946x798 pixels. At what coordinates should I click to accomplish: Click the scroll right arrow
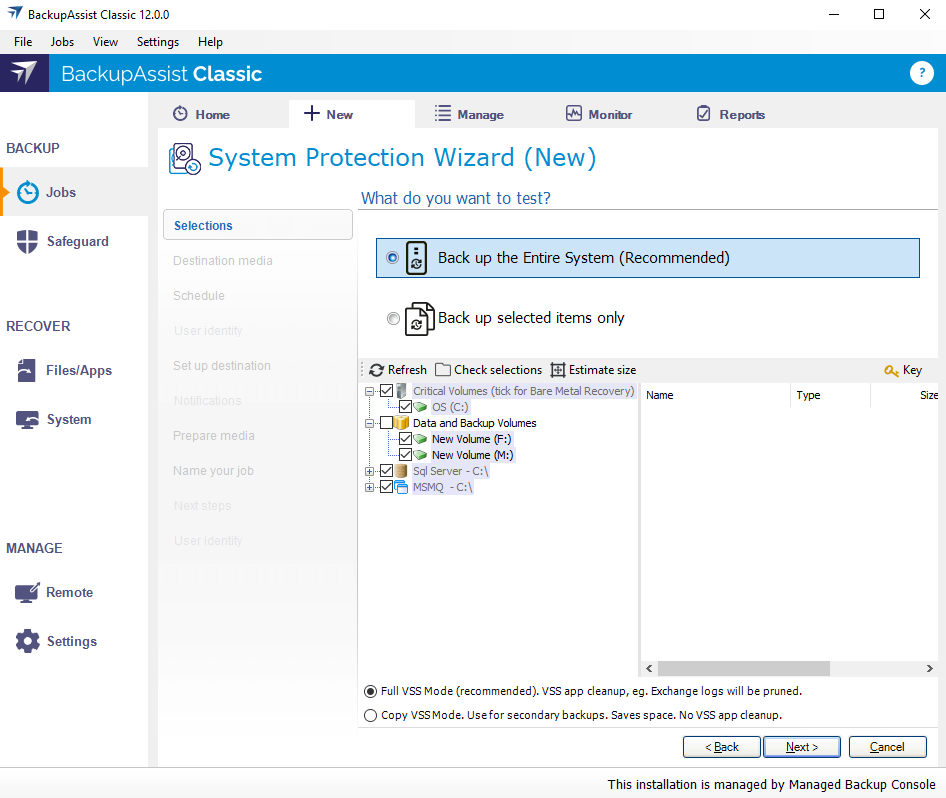(930, 668)
